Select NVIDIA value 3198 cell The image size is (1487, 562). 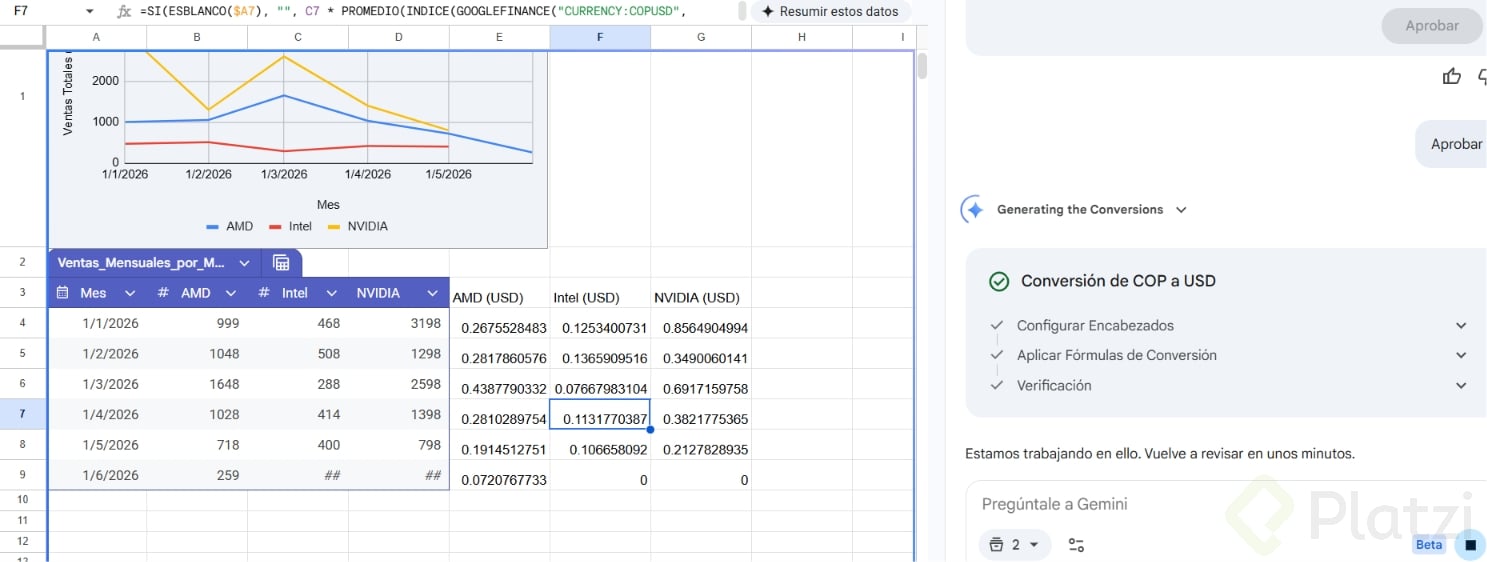[399, 323]
